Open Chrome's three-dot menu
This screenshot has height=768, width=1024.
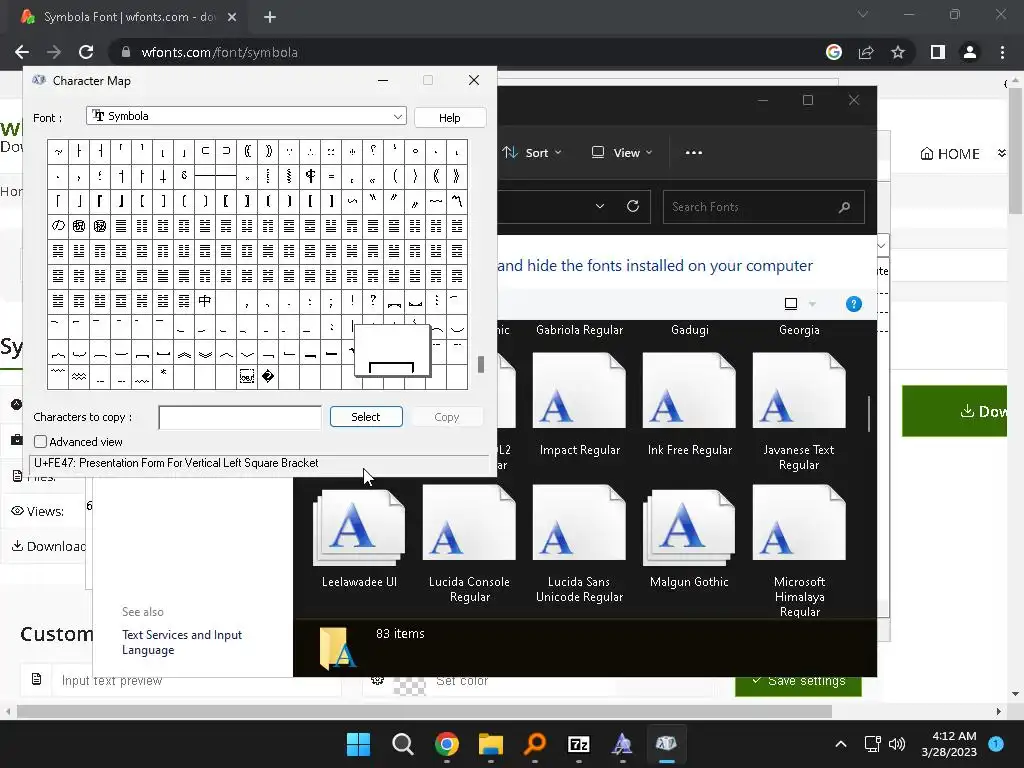pyautogui.click(x=1002, y=52)
